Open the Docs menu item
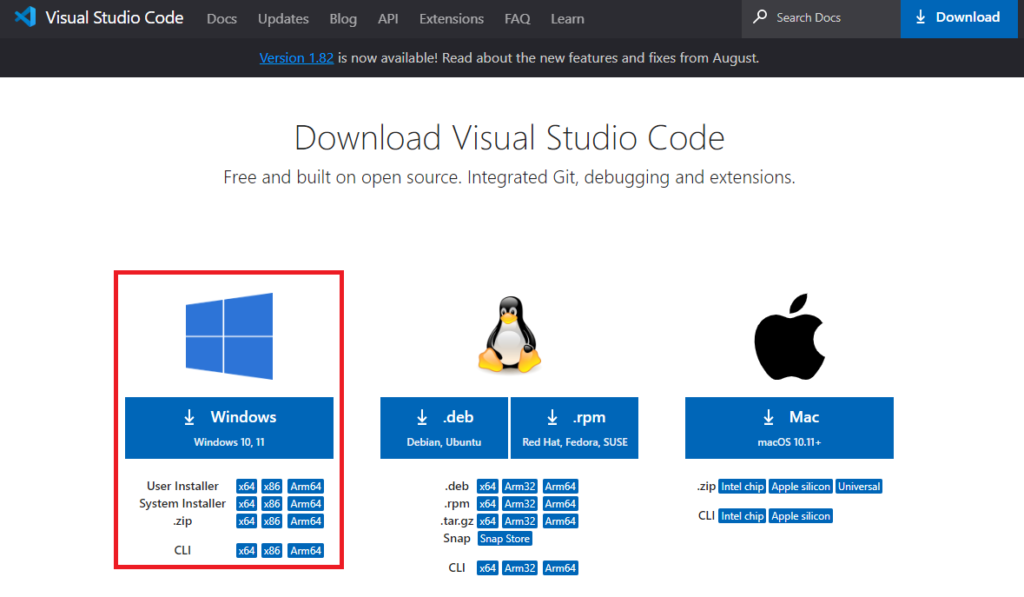The image size is (1024, 597). point(221,19)
